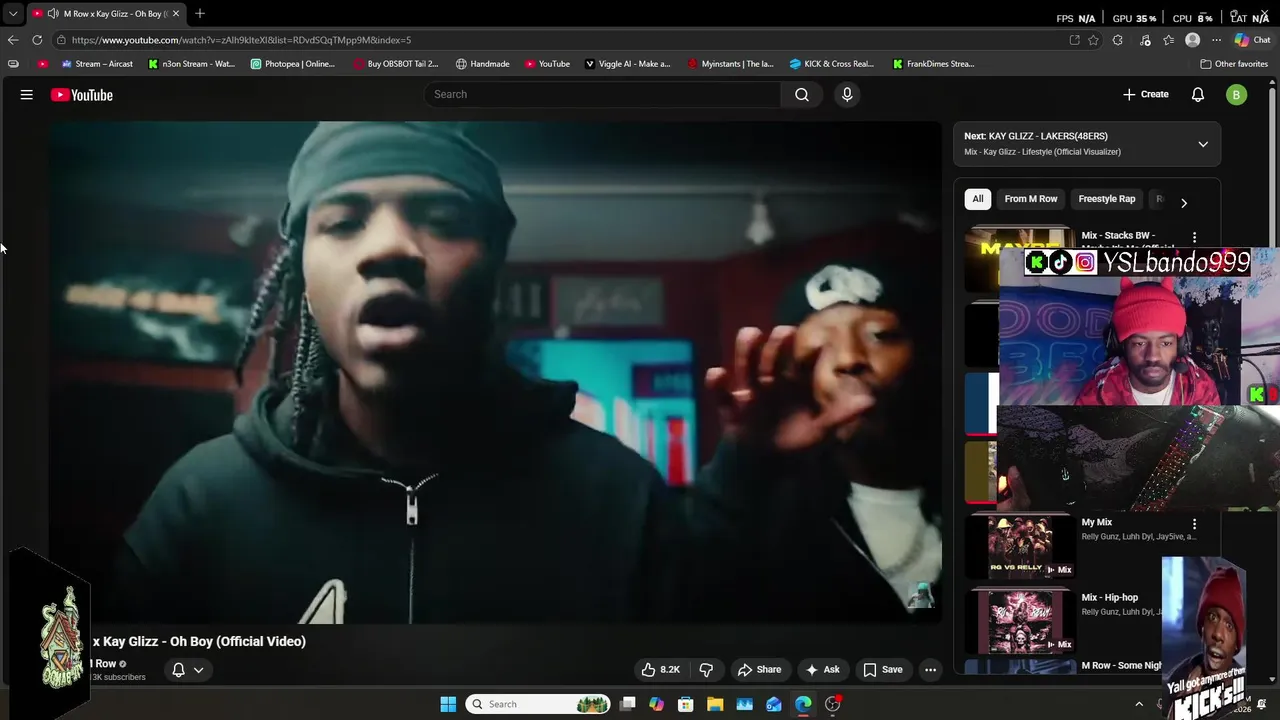Viewport: 1280px width, 720px height.
Task: Open Handmade bookmark
Action: (483, 64)
